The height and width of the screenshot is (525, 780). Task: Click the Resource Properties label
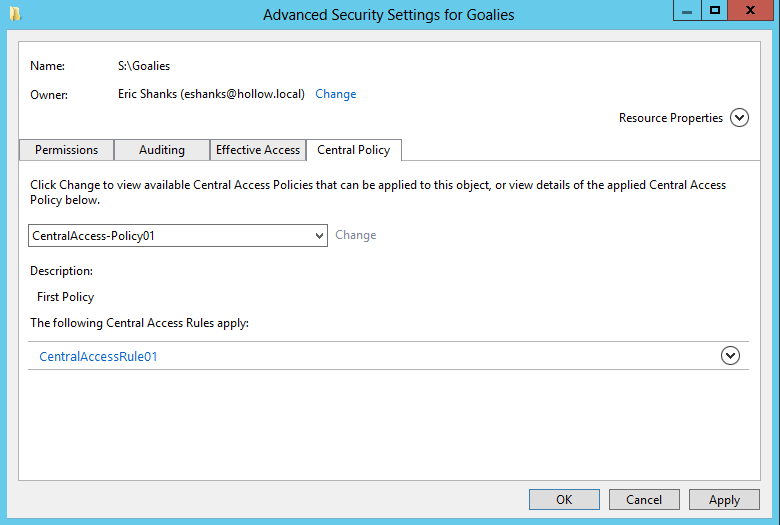pos(671,118)
